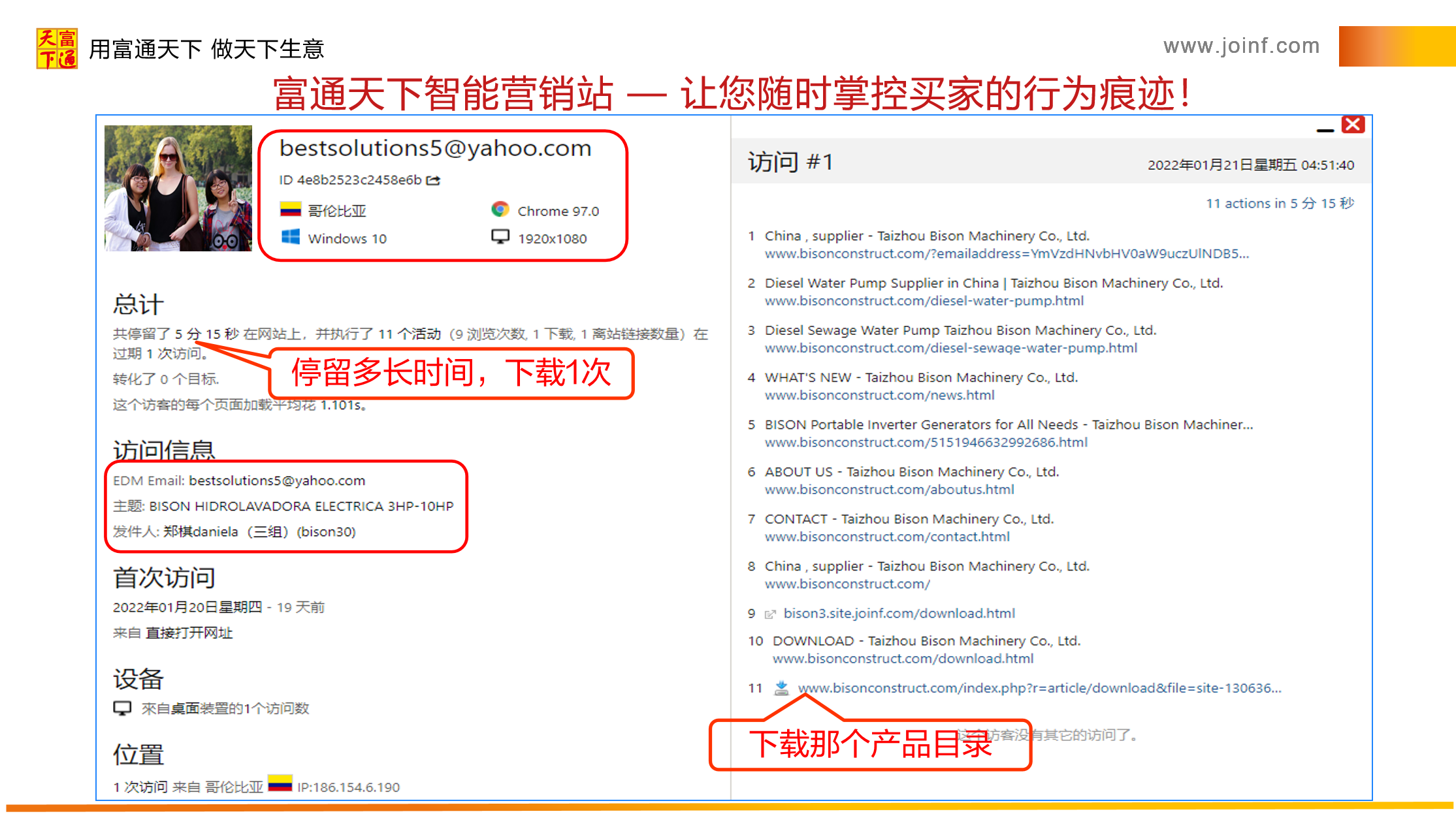Click the Colombia flag icon in visitor header
This screenshot has width=1456, height=818.
290,210
